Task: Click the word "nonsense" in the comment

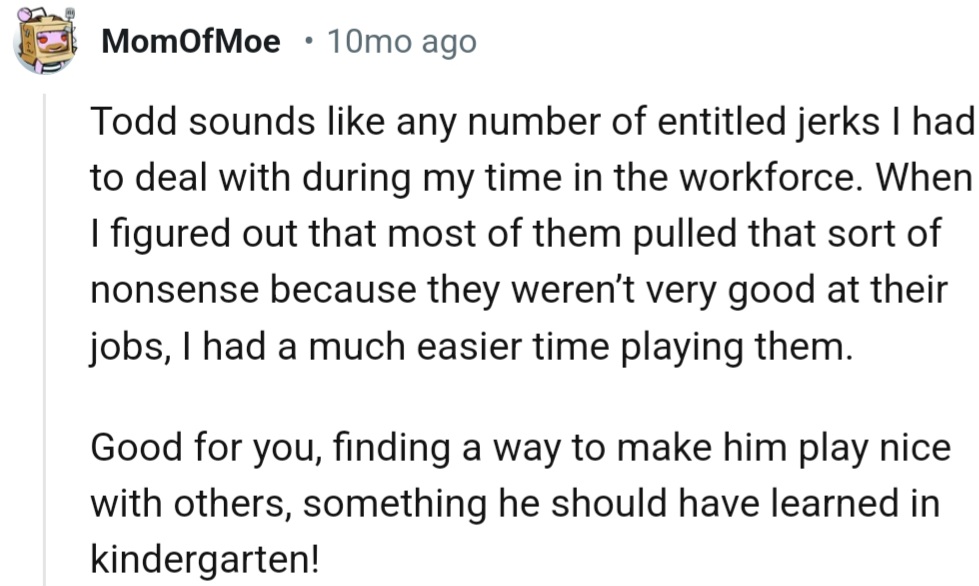Action: [175, 291]
